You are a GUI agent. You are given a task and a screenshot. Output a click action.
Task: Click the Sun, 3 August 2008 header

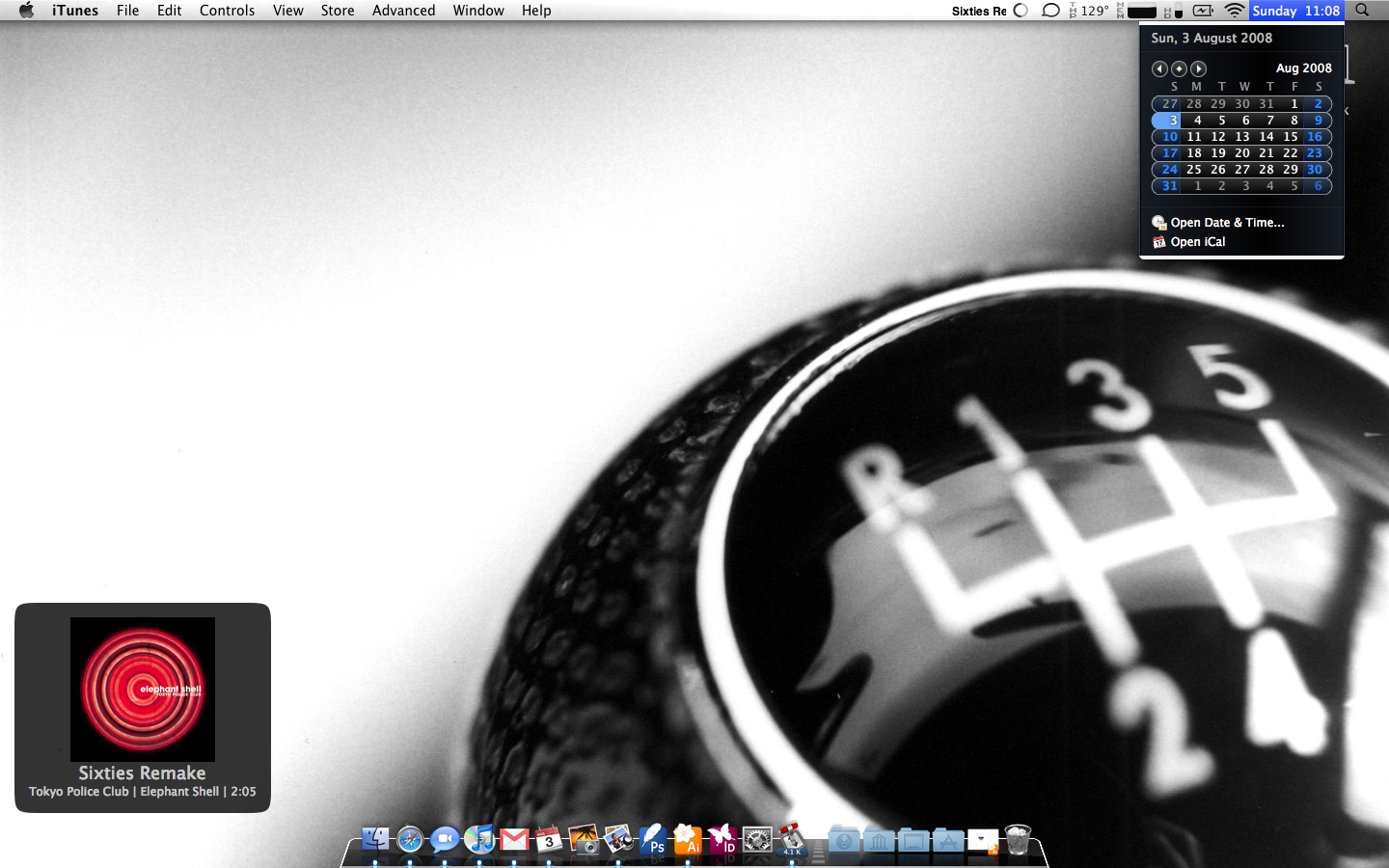point(1212,39)
